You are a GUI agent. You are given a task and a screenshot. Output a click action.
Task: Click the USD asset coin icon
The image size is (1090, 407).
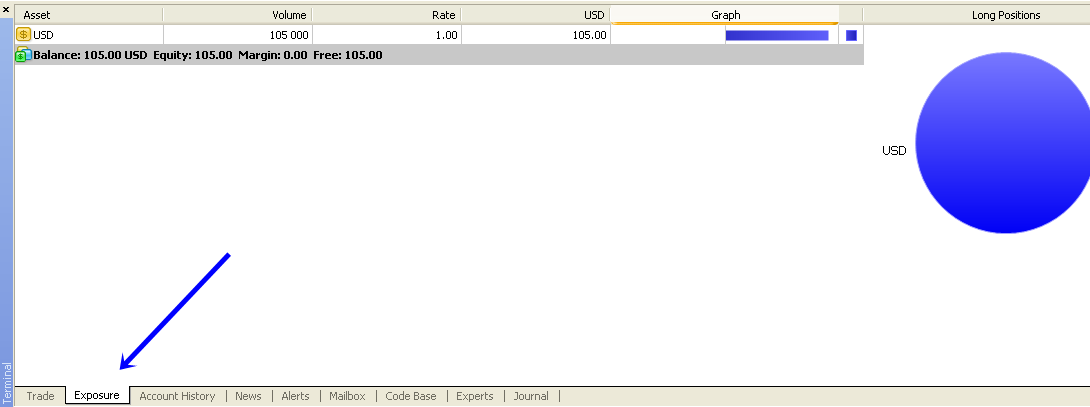coord(23,35)
